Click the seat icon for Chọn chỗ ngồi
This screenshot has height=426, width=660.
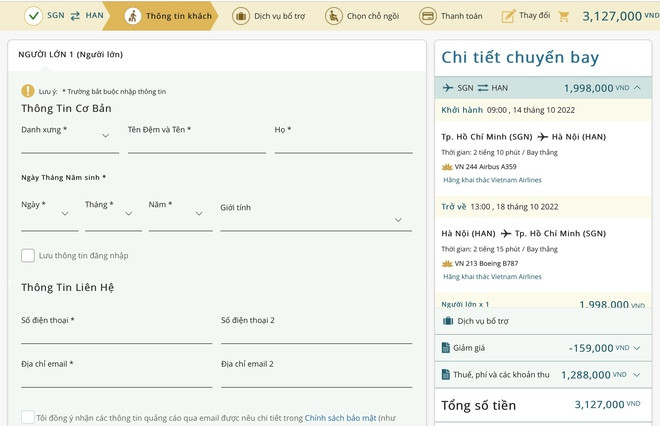(333, 16)
